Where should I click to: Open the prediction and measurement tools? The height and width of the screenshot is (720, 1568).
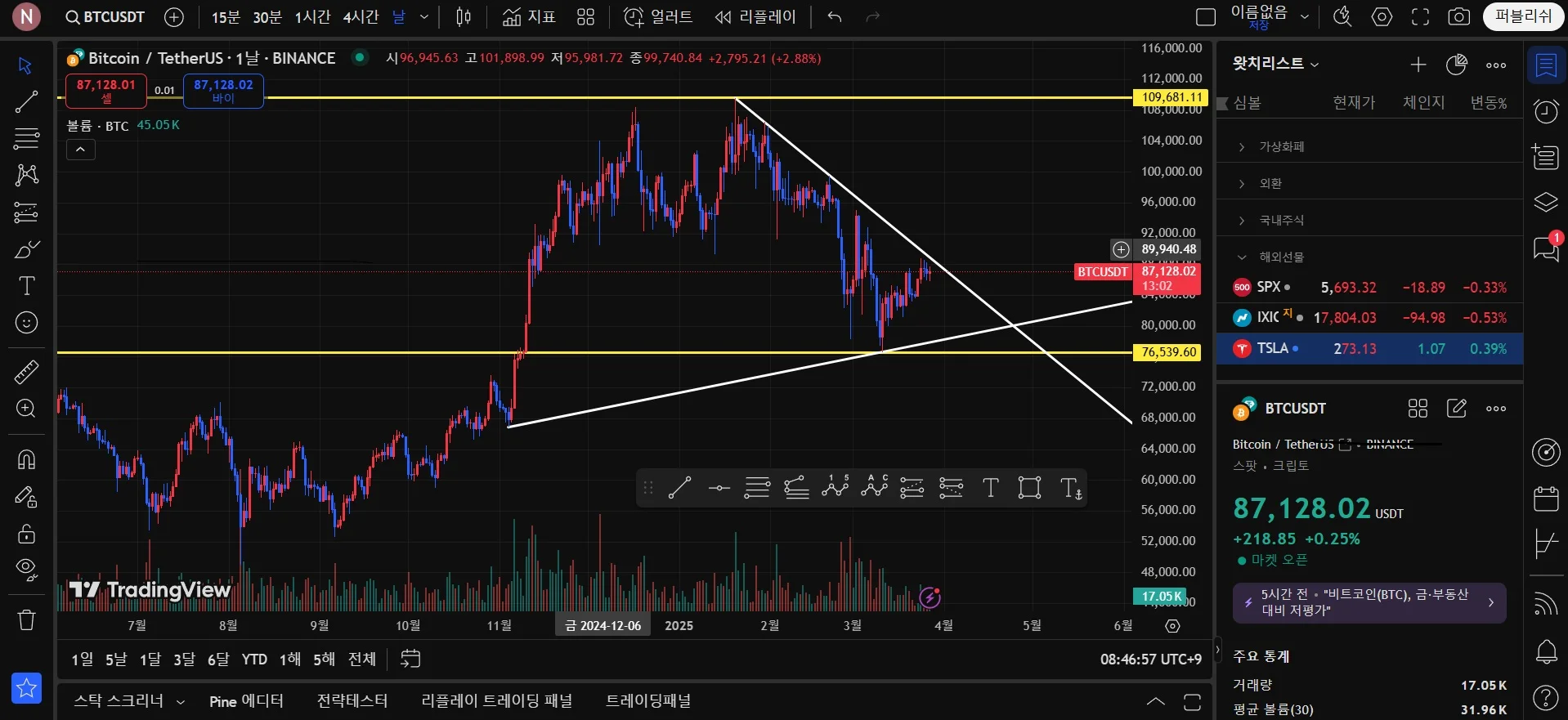point(26,212)
